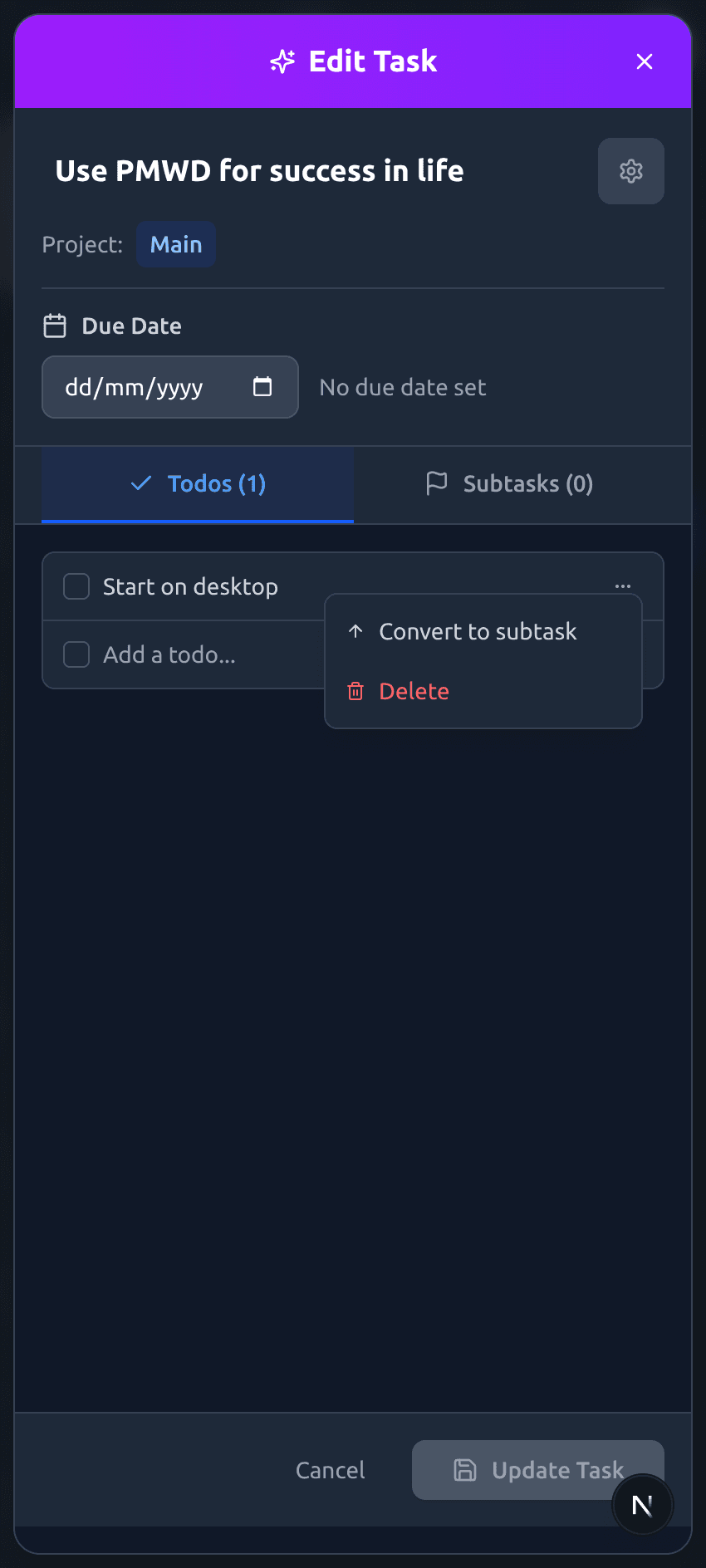Click the sparkle icon beside Edit Task
Image resolution: width=706 pixels, height=1568 pixels.
pos(282,61)
